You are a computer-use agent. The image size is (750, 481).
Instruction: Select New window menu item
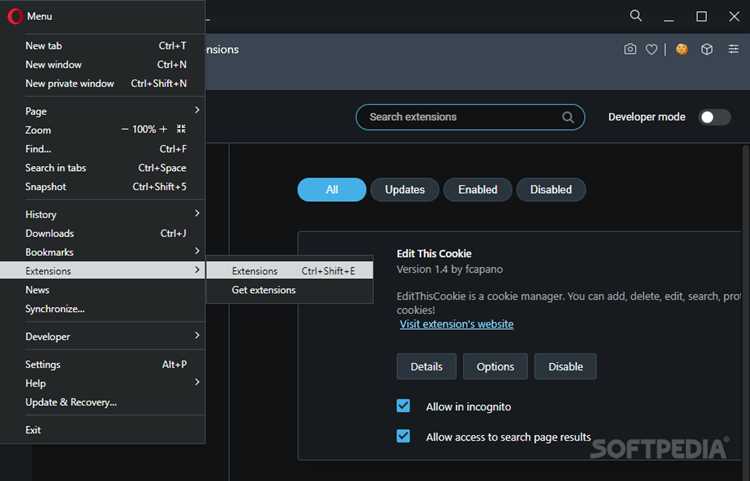pos(102,65)
